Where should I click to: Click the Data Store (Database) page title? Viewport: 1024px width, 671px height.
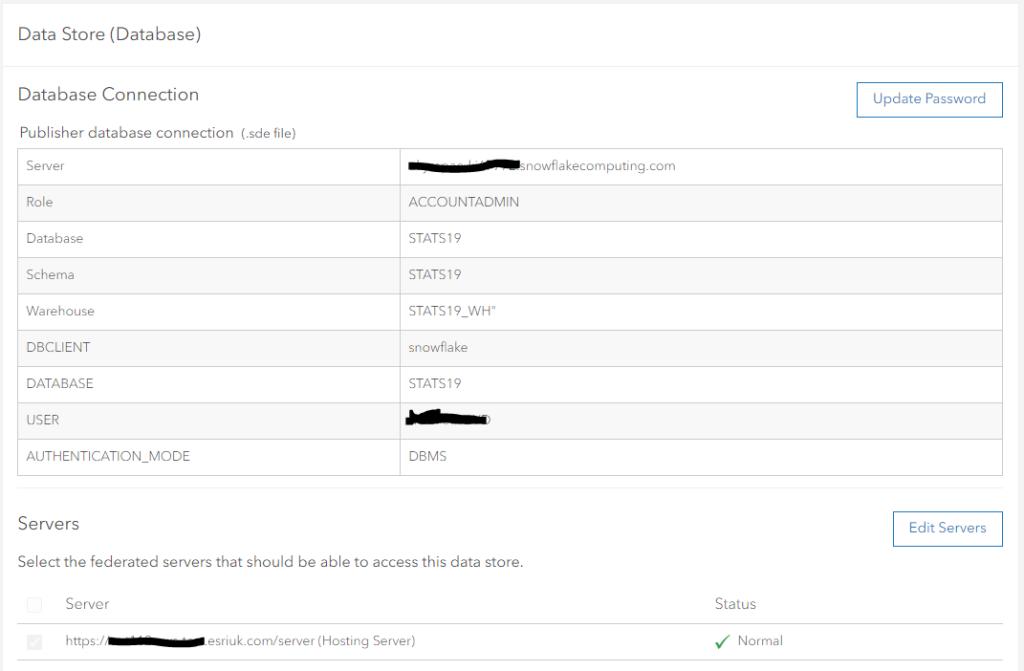coord(110,35)
